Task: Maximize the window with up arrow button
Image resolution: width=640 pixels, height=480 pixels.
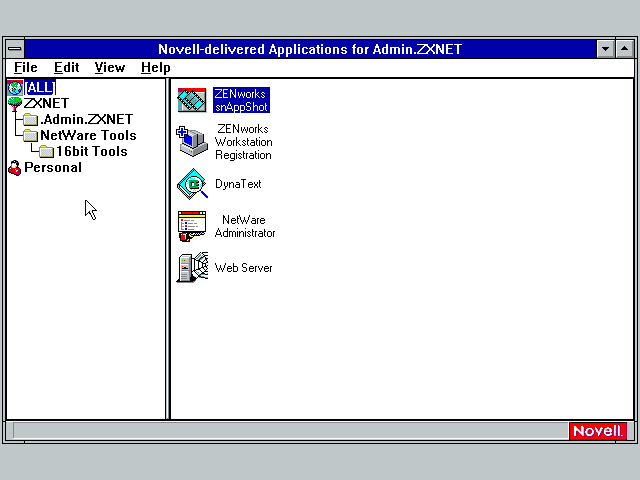Action: click(624, 49)
